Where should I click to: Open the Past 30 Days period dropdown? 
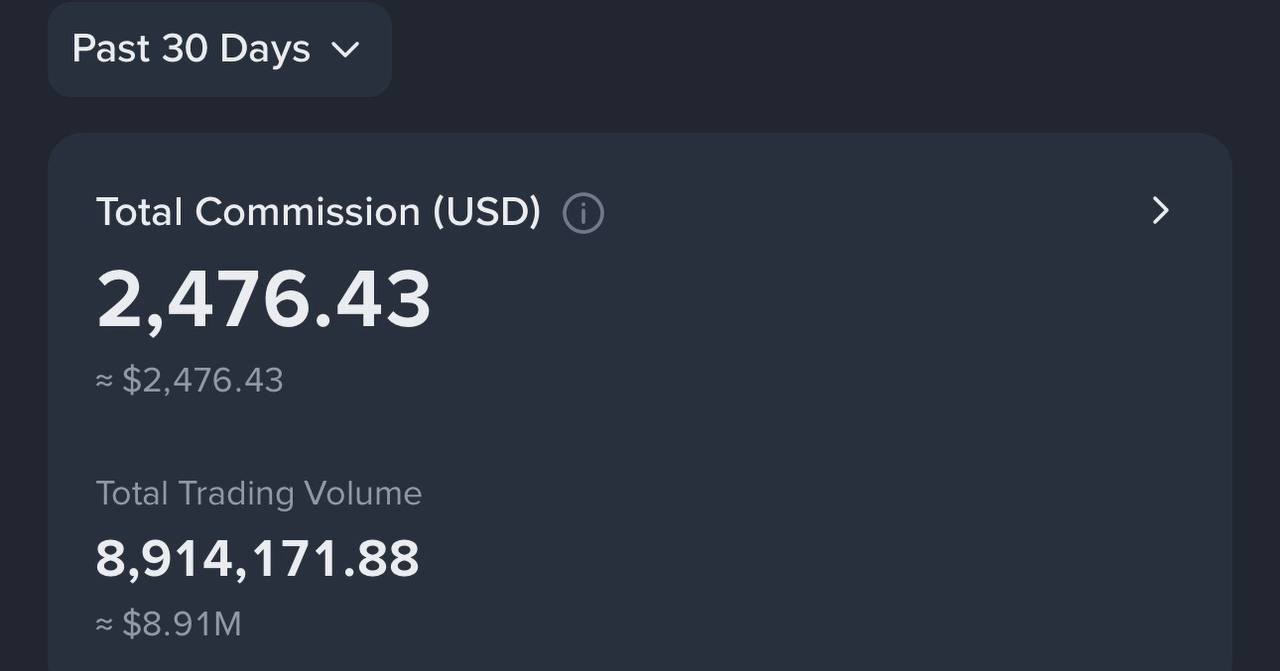[219, 49]
